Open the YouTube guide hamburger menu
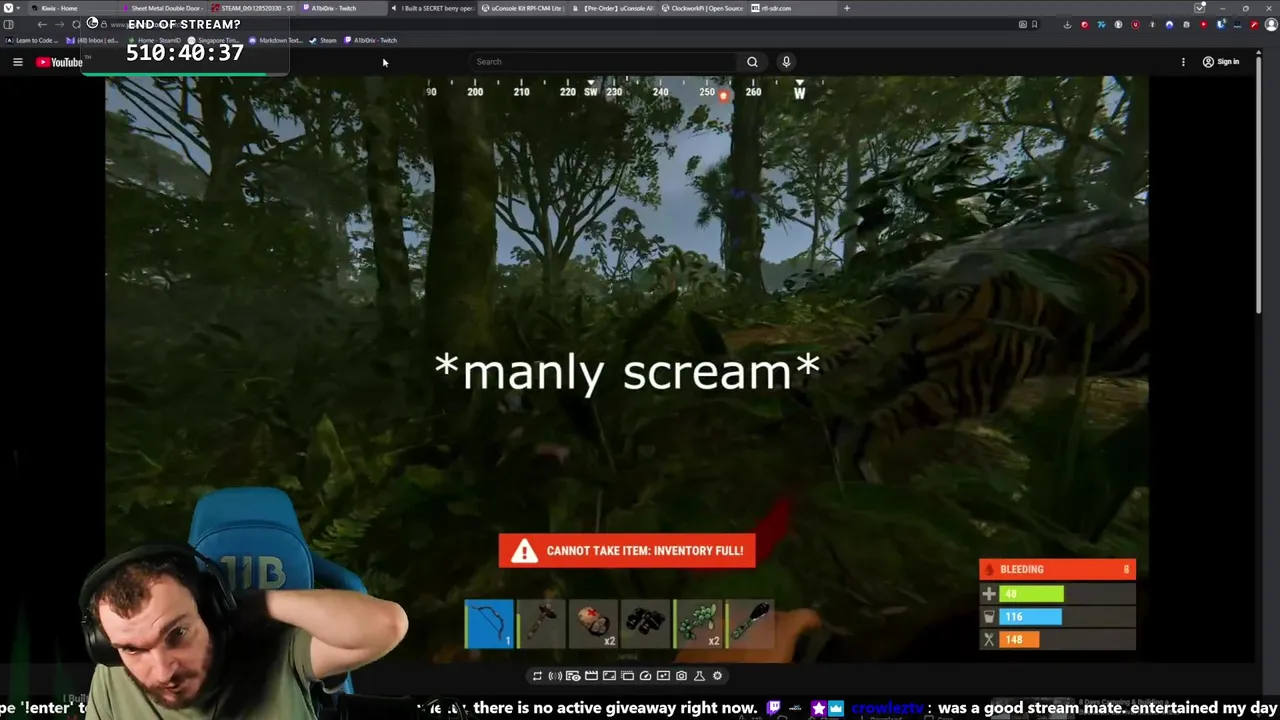 (17, 62)
